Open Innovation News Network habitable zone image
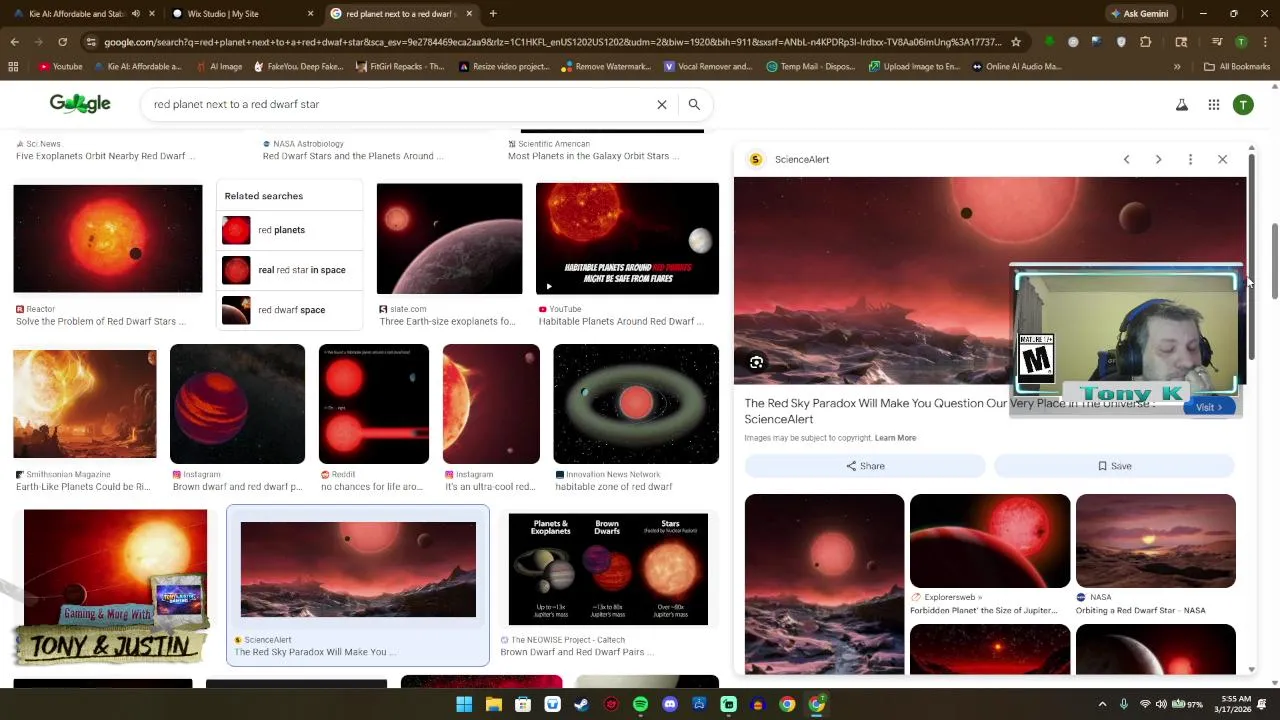The image size is (1280, 720). coord(636,404)
